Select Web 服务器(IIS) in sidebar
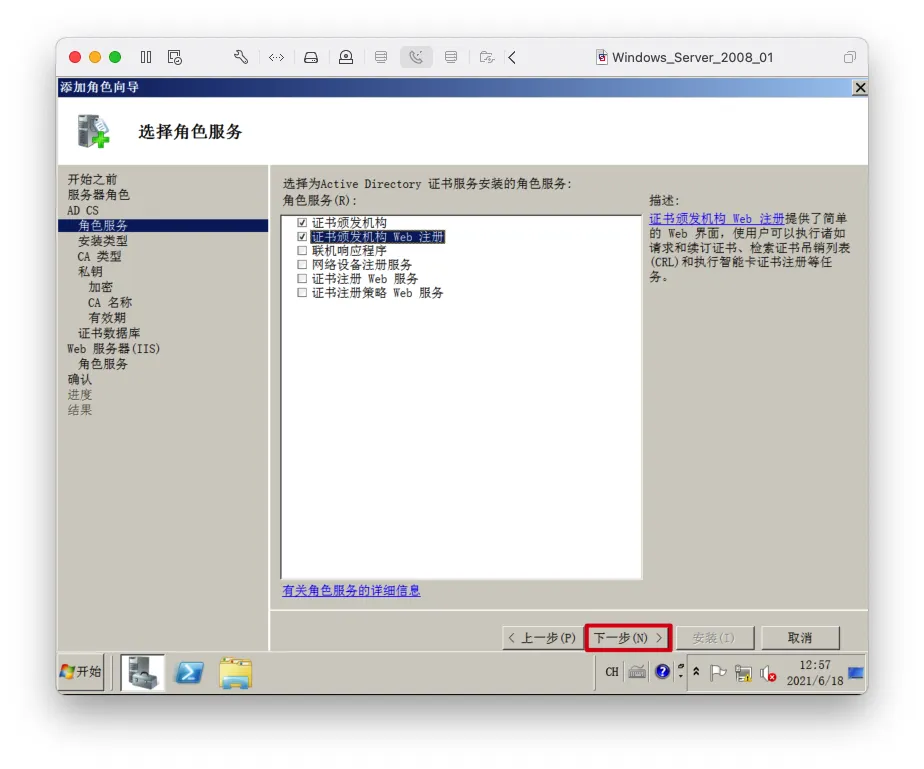The image size is (924, 769). click(x=113, y=348)
